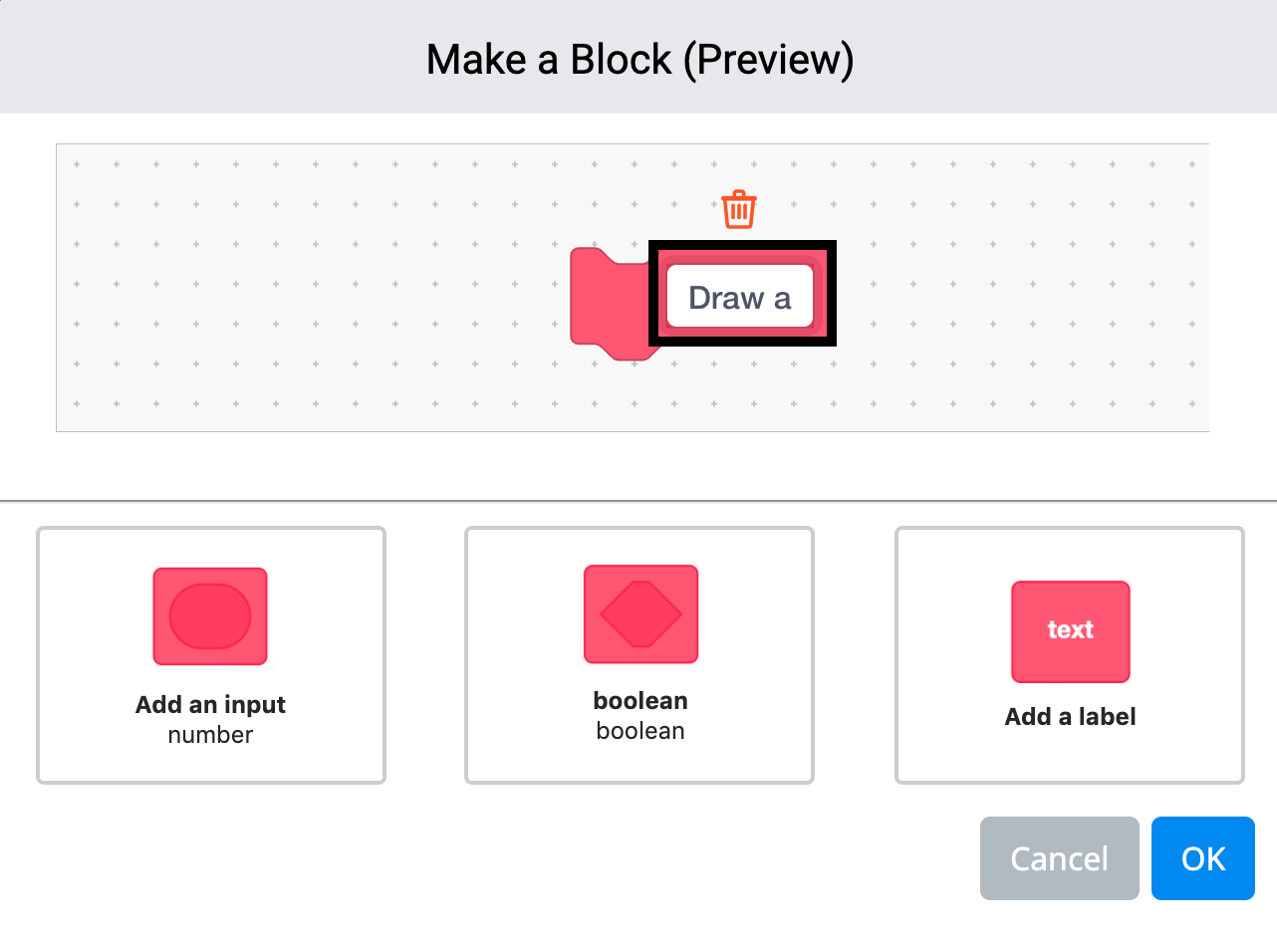Click the Add an input text label
Screen dimensions: 1277x952
point(210,705)
